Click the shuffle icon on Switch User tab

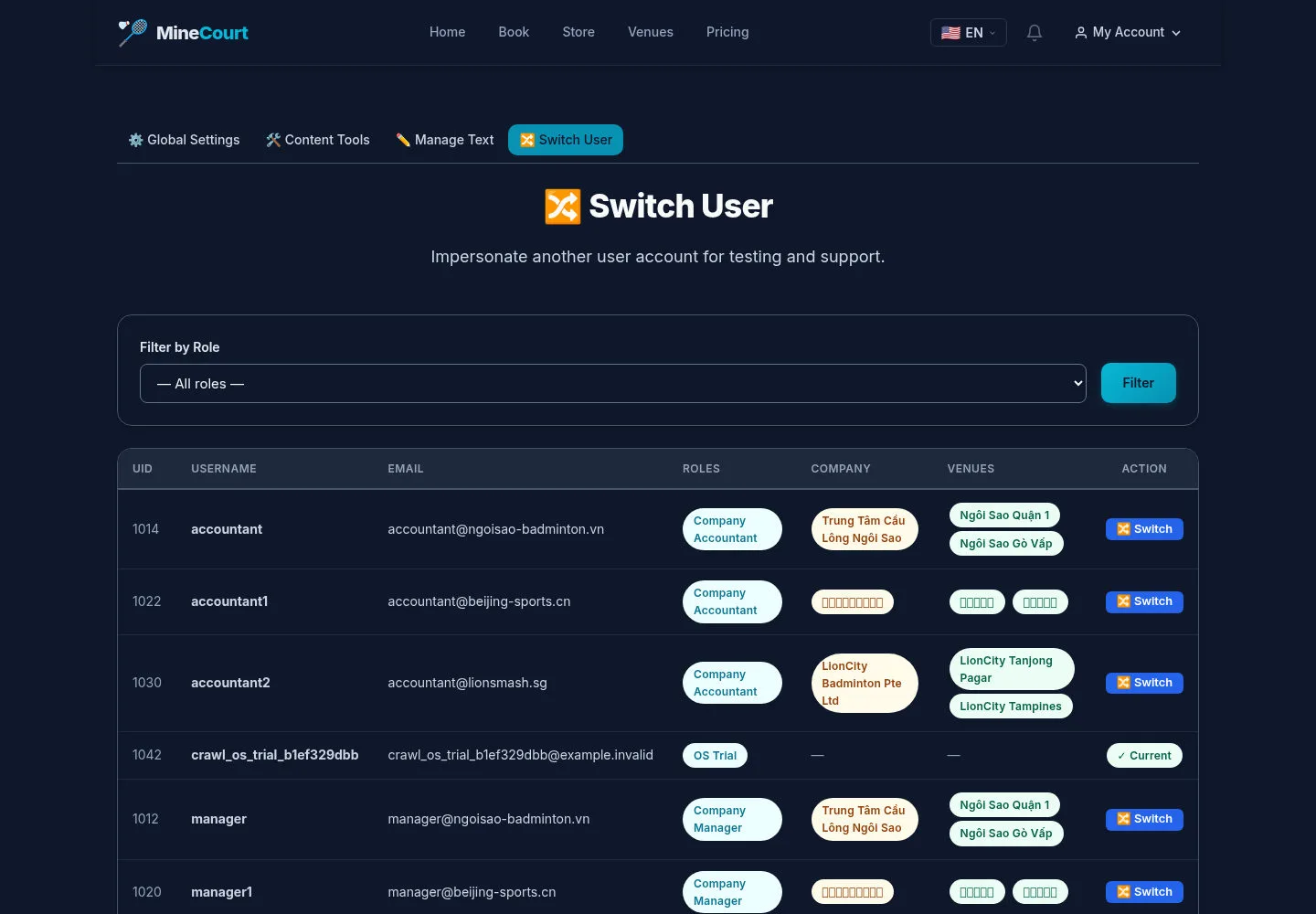[527, 140]
